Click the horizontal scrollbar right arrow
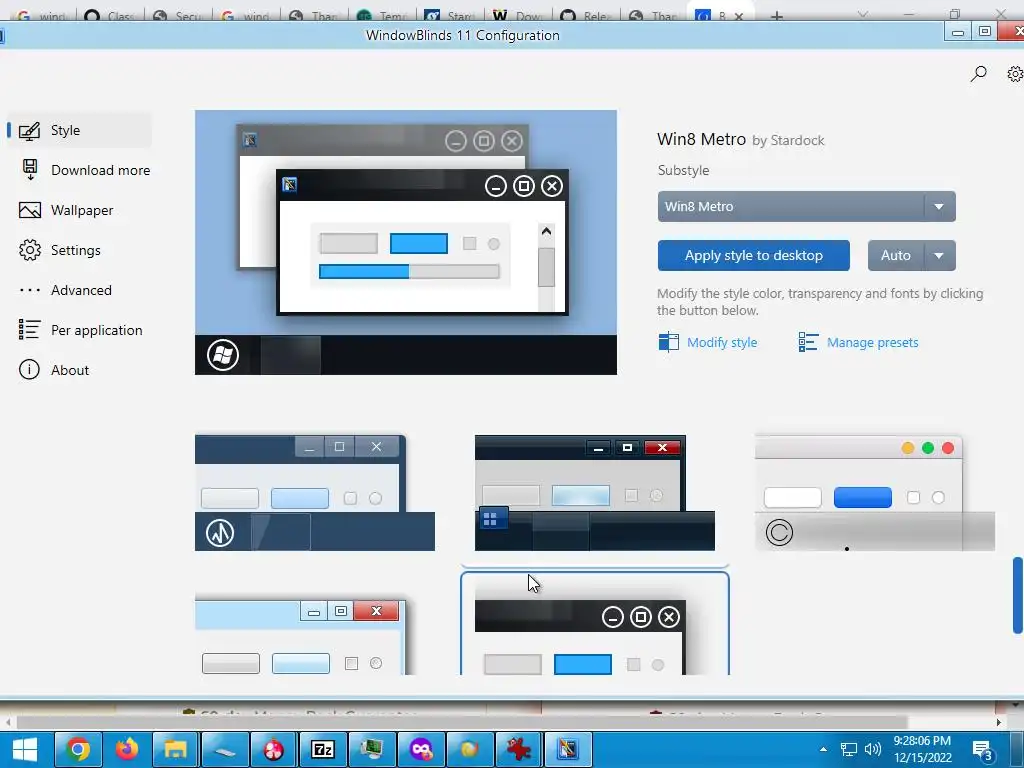This screenshot has width=1024, height=768. tap(999, 722)
